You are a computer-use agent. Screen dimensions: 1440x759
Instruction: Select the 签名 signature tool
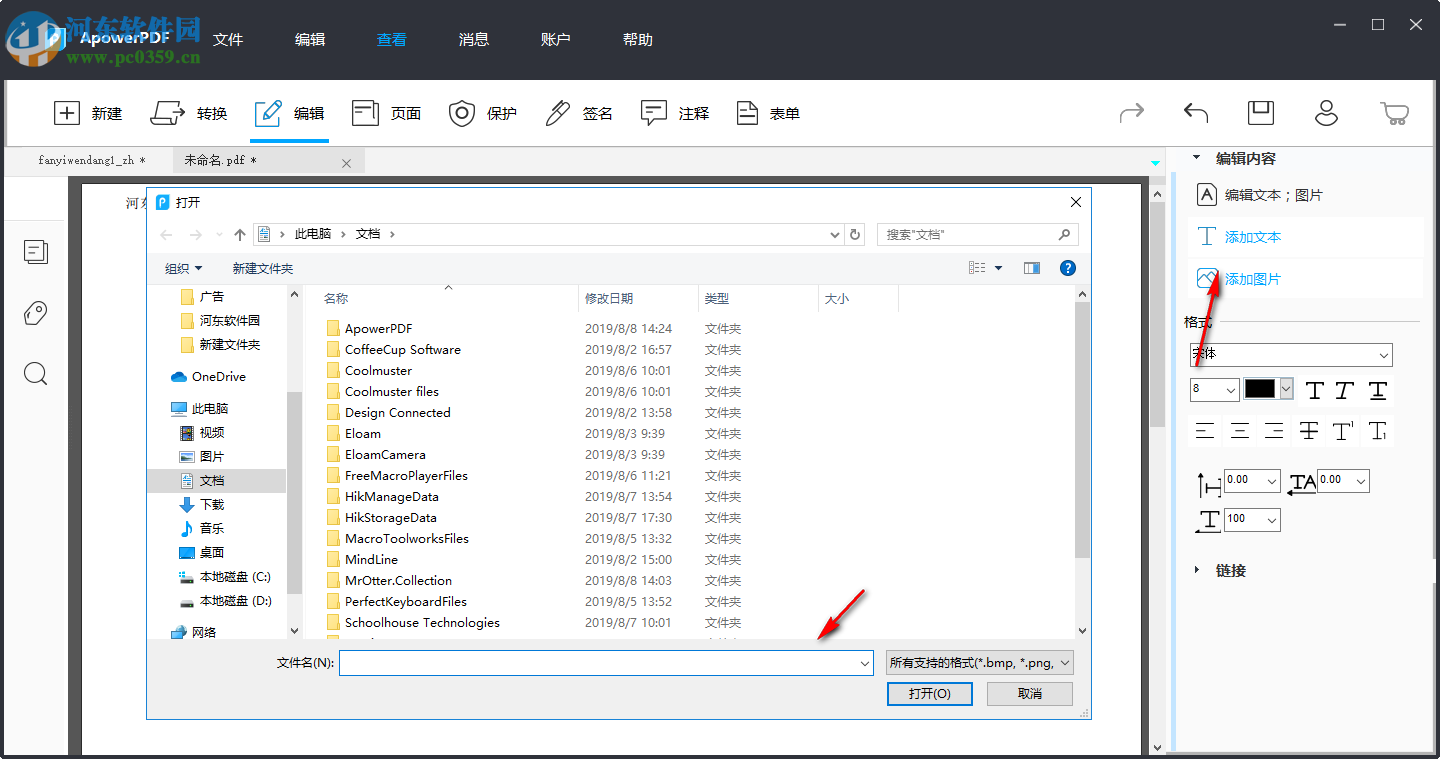(580, 113)
